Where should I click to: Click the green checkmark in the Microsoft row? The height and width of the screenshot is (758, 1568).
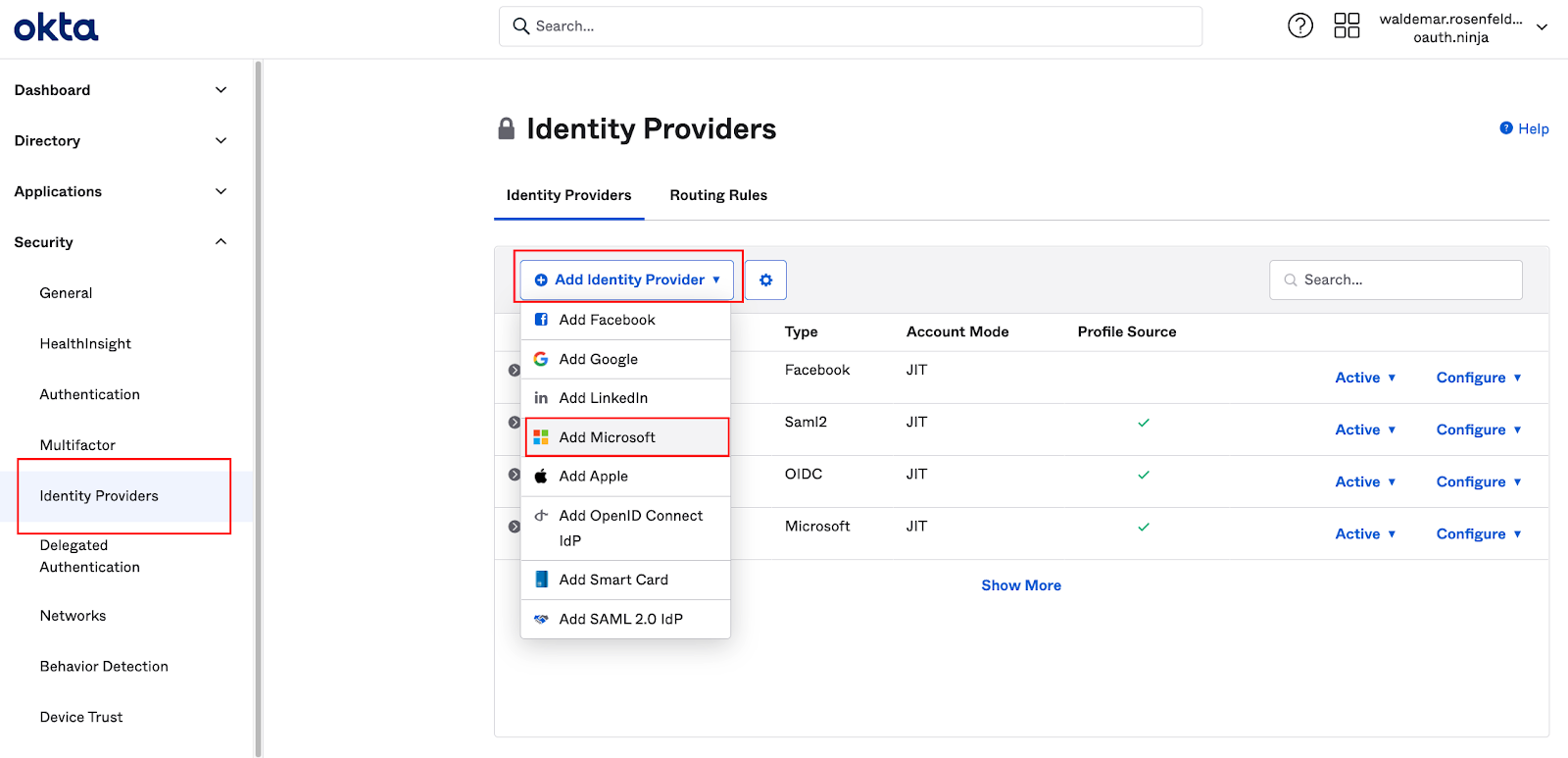[x=1144, y=527]
